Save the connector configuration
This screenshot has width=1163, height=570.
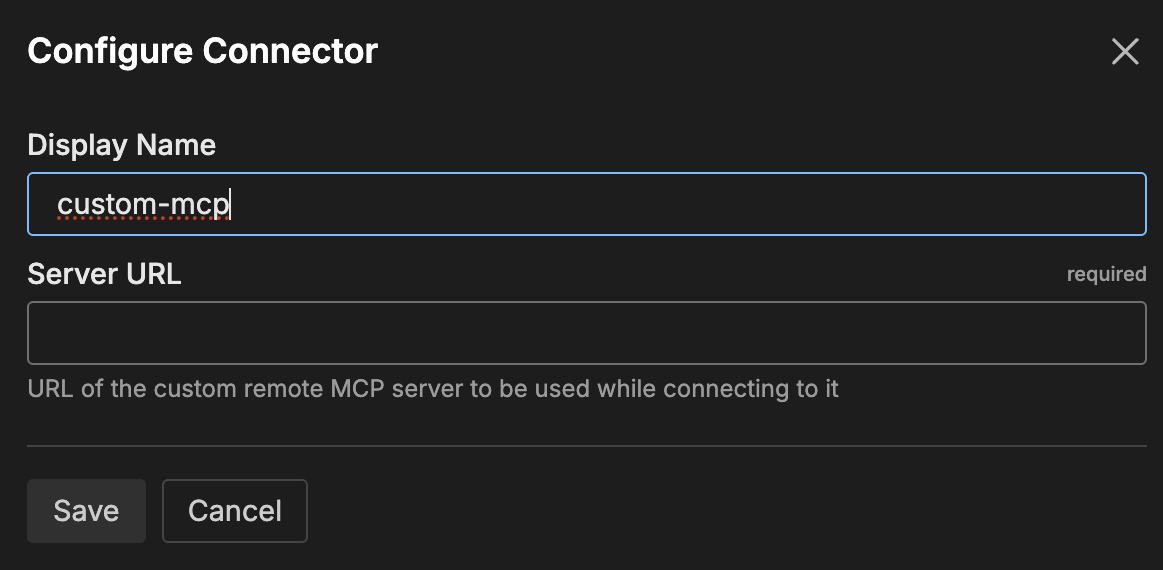86,511
